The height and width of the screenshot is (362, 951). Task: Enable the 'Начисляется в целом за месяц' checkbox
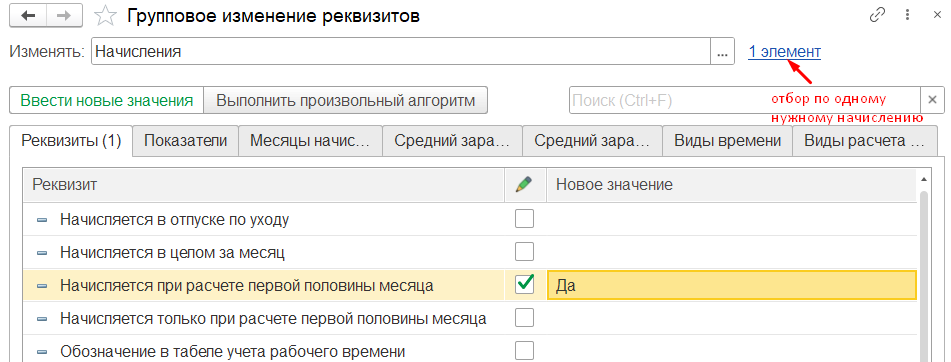tap(524, 252)
